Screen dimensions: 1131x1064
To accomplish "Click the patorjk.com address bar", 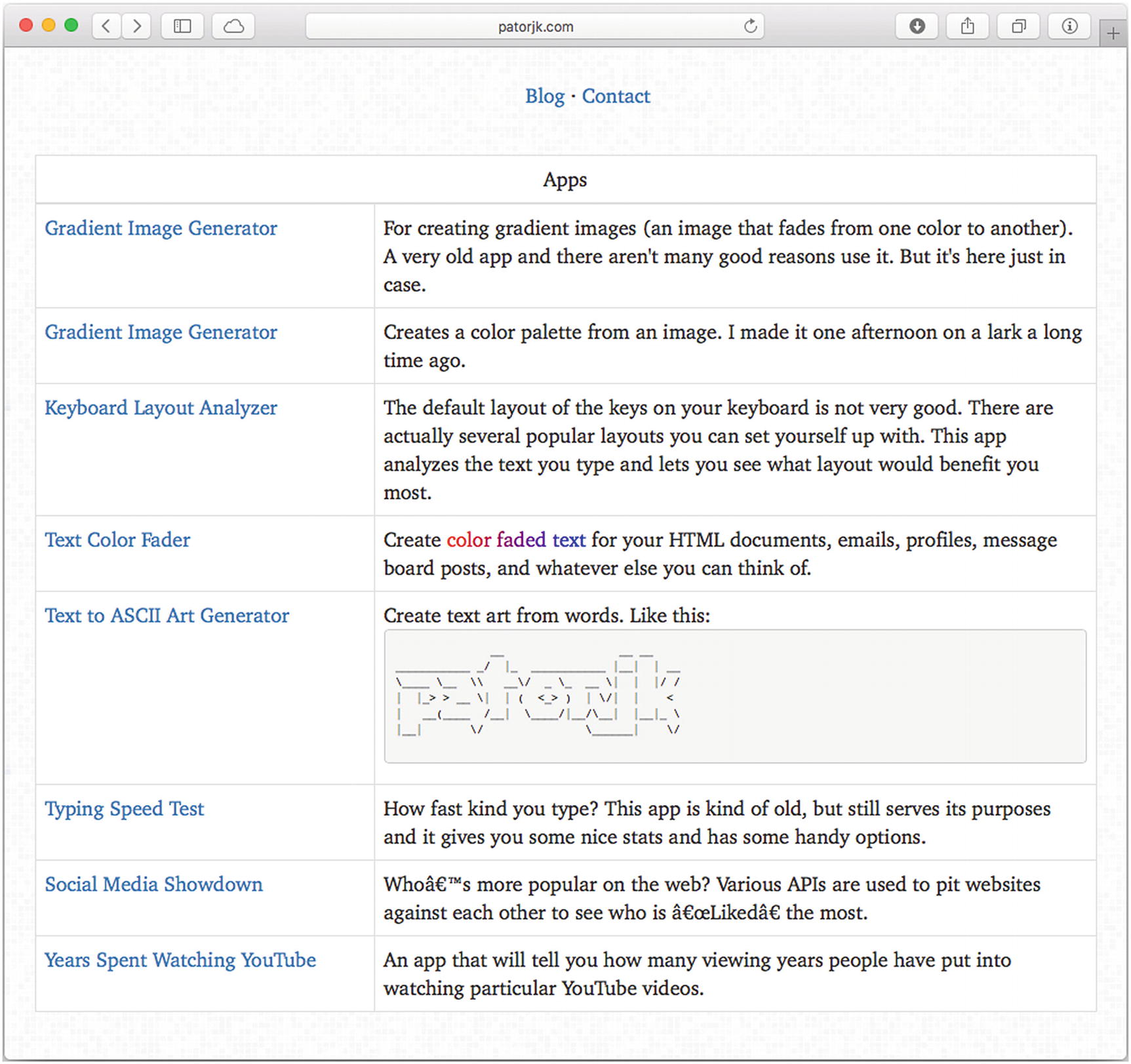I will pyautogui.click(x=534, y=27).
